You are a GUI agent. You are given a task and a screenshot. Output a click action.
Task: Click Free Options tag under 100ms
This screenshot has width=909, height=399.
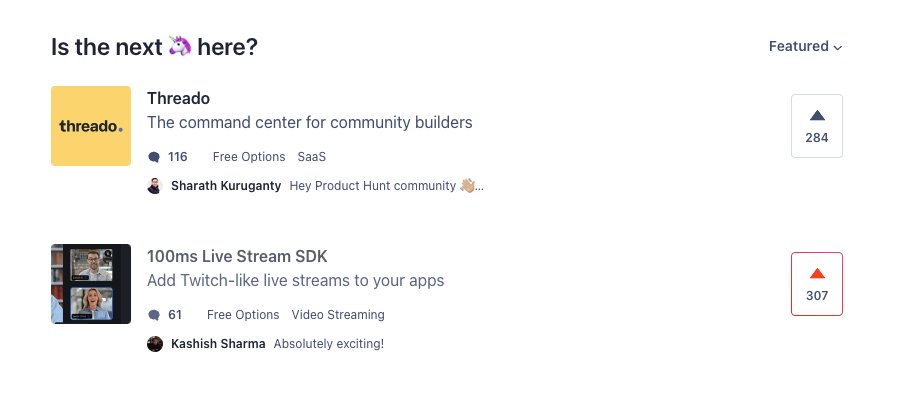coord(243,315)
